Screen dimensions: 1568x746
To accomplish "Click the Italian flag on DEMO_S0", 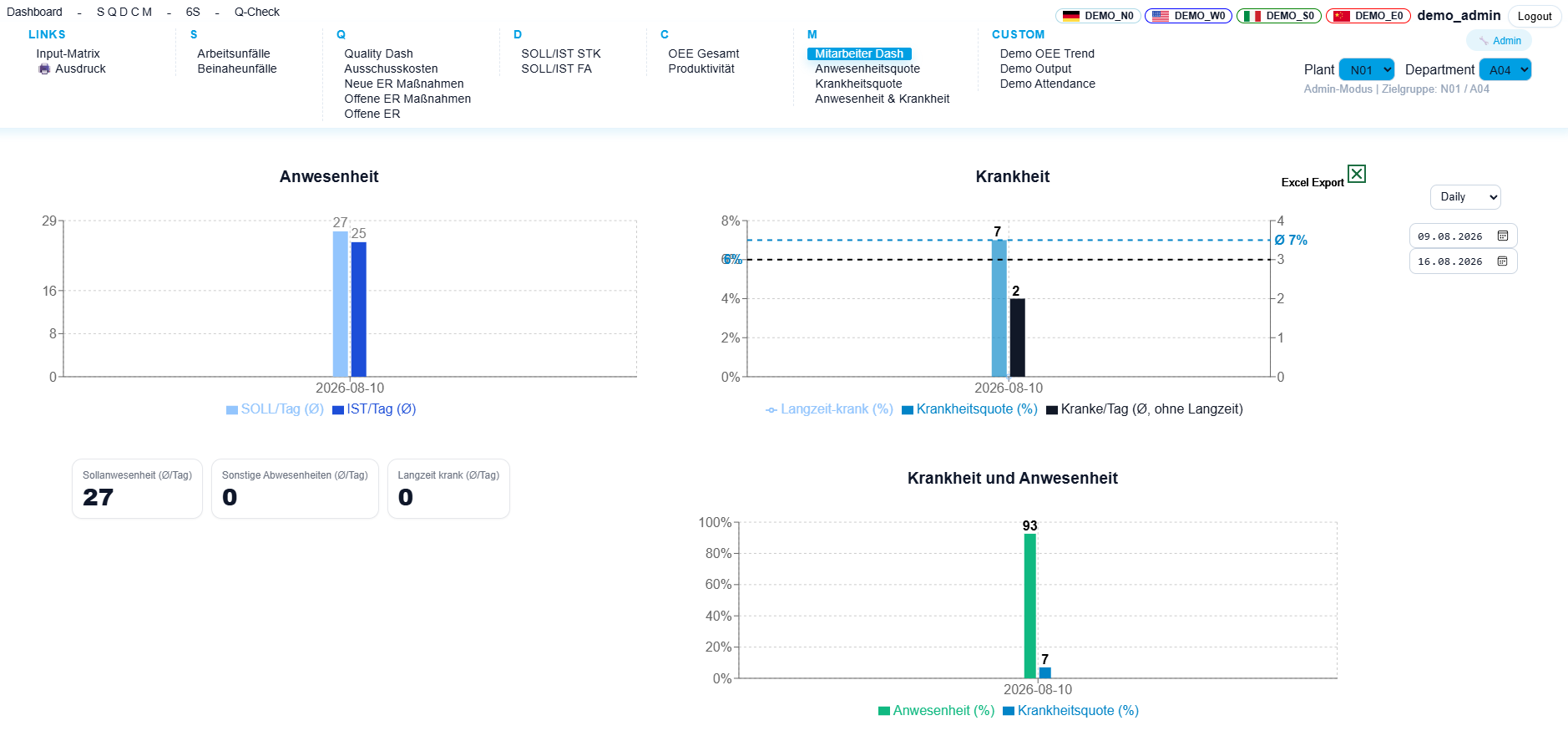I will click(x=1252, y=16).
